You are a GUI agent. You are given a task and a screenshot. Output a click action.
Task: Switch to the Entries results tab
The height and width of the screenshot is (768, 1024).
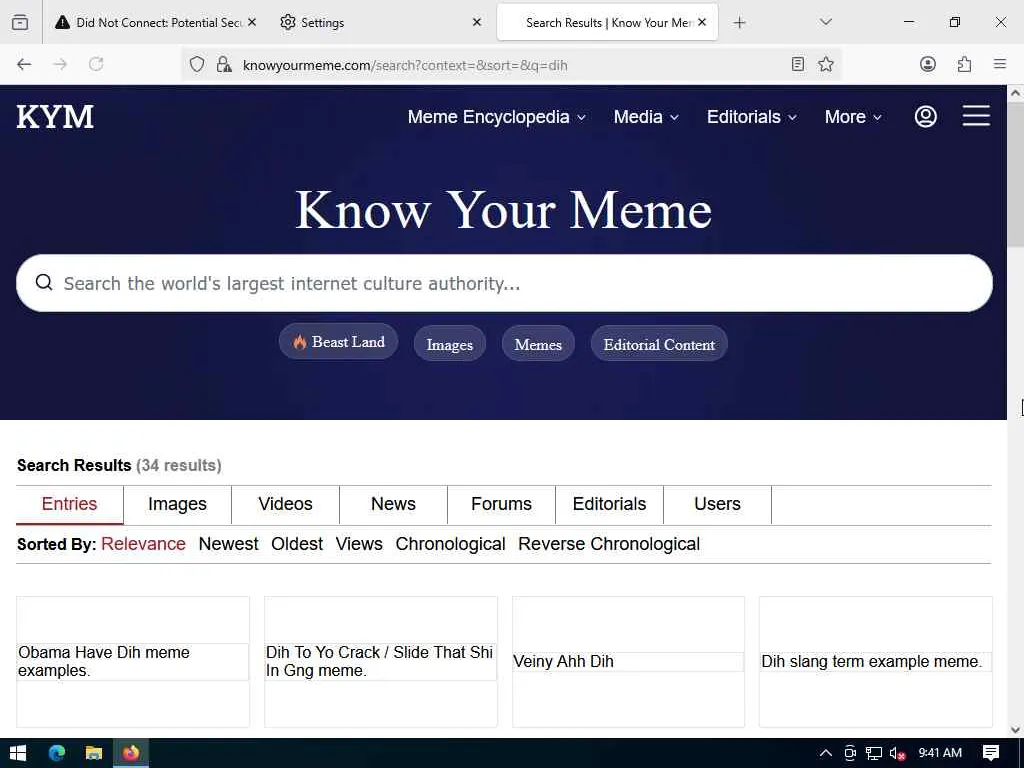point(69,504)
